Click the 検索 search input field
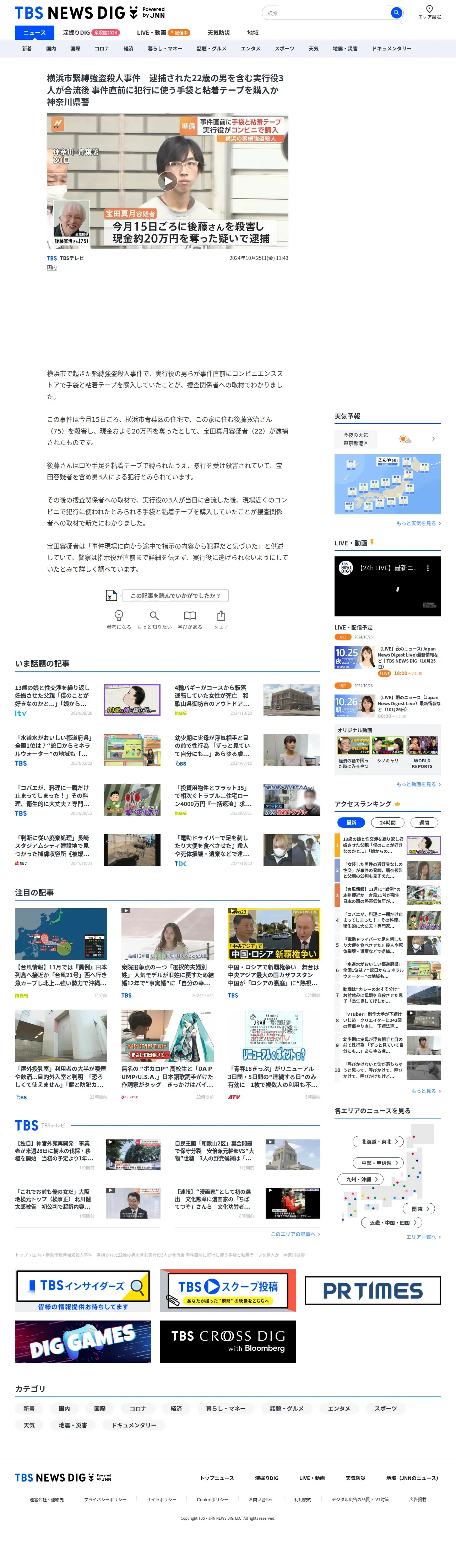Screen dimensions: 456x1568 click(326, 13)
